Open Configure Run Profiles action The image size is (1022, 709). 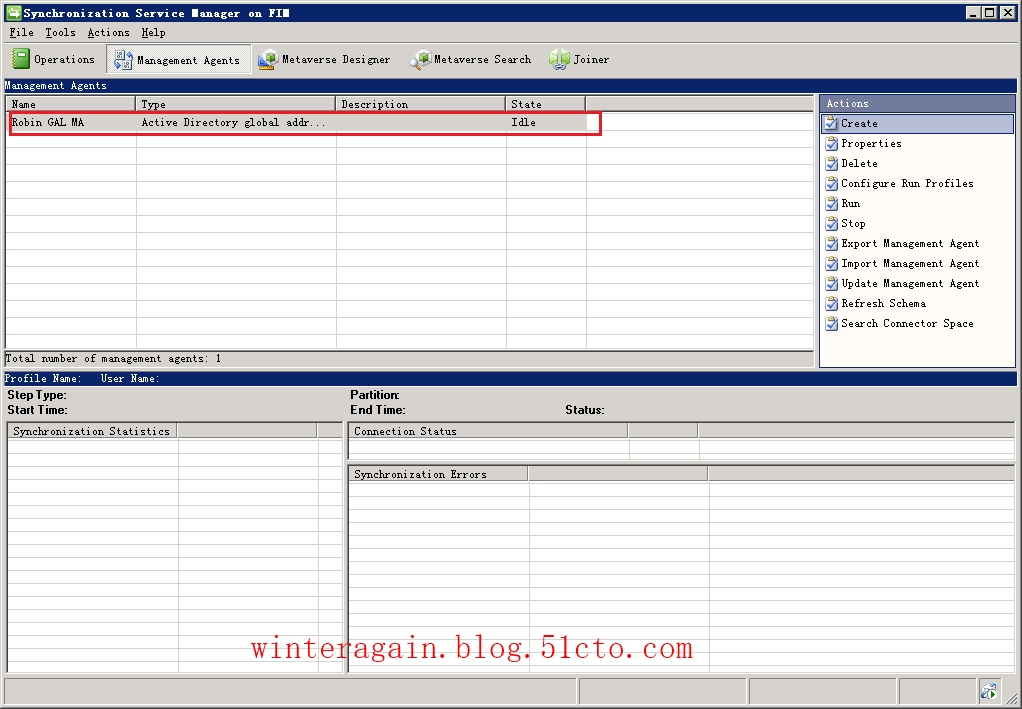pyautogui.click(x=907, y=184)
